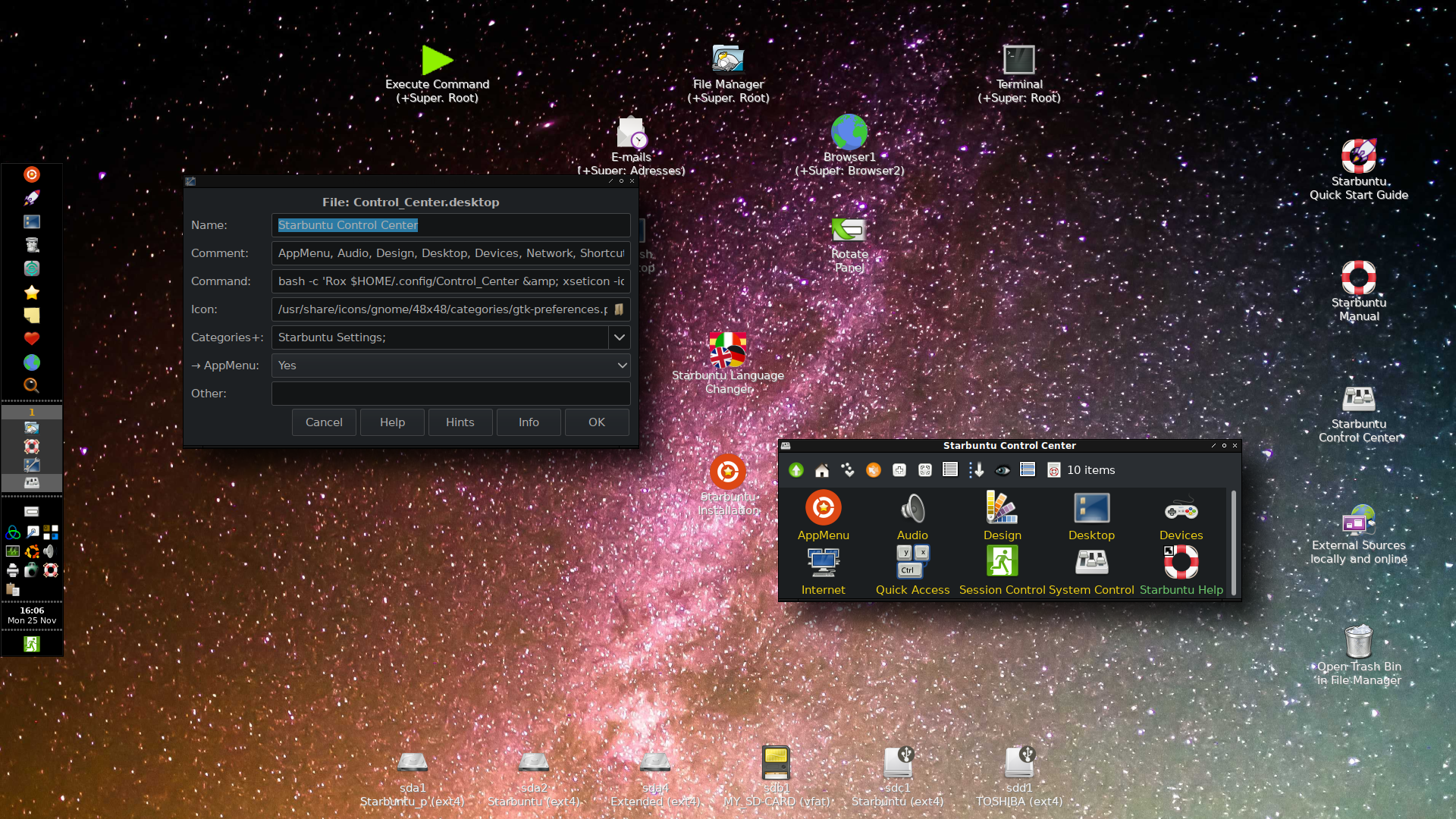1456x819 pixels.
Task: Open the Starbuntu Help lifebuoy in Control Center
Action: pos(1181,570)
